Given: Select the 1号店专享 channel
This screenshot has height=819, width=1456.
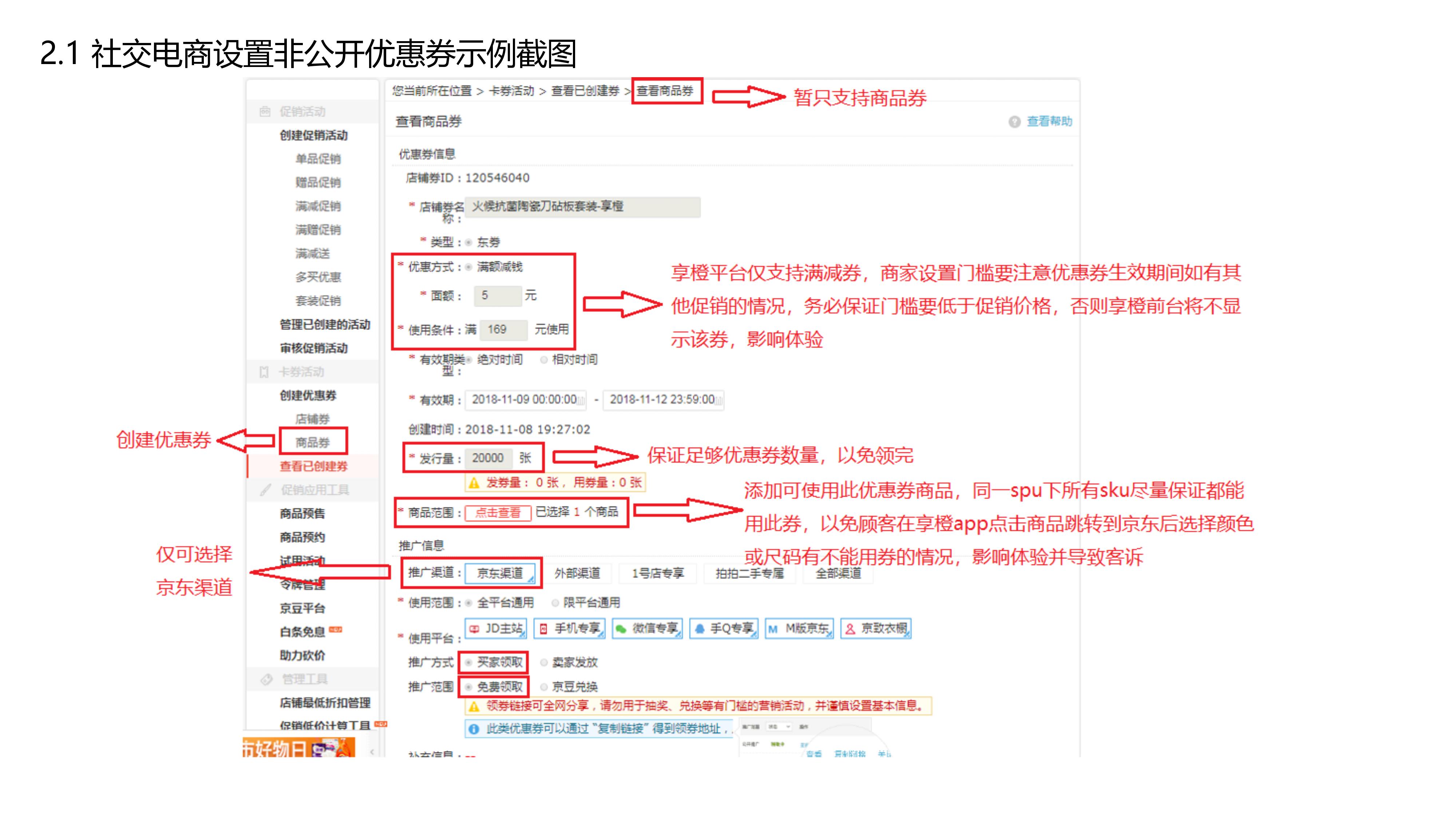Looking at the screenshot, I should [657, 573].
